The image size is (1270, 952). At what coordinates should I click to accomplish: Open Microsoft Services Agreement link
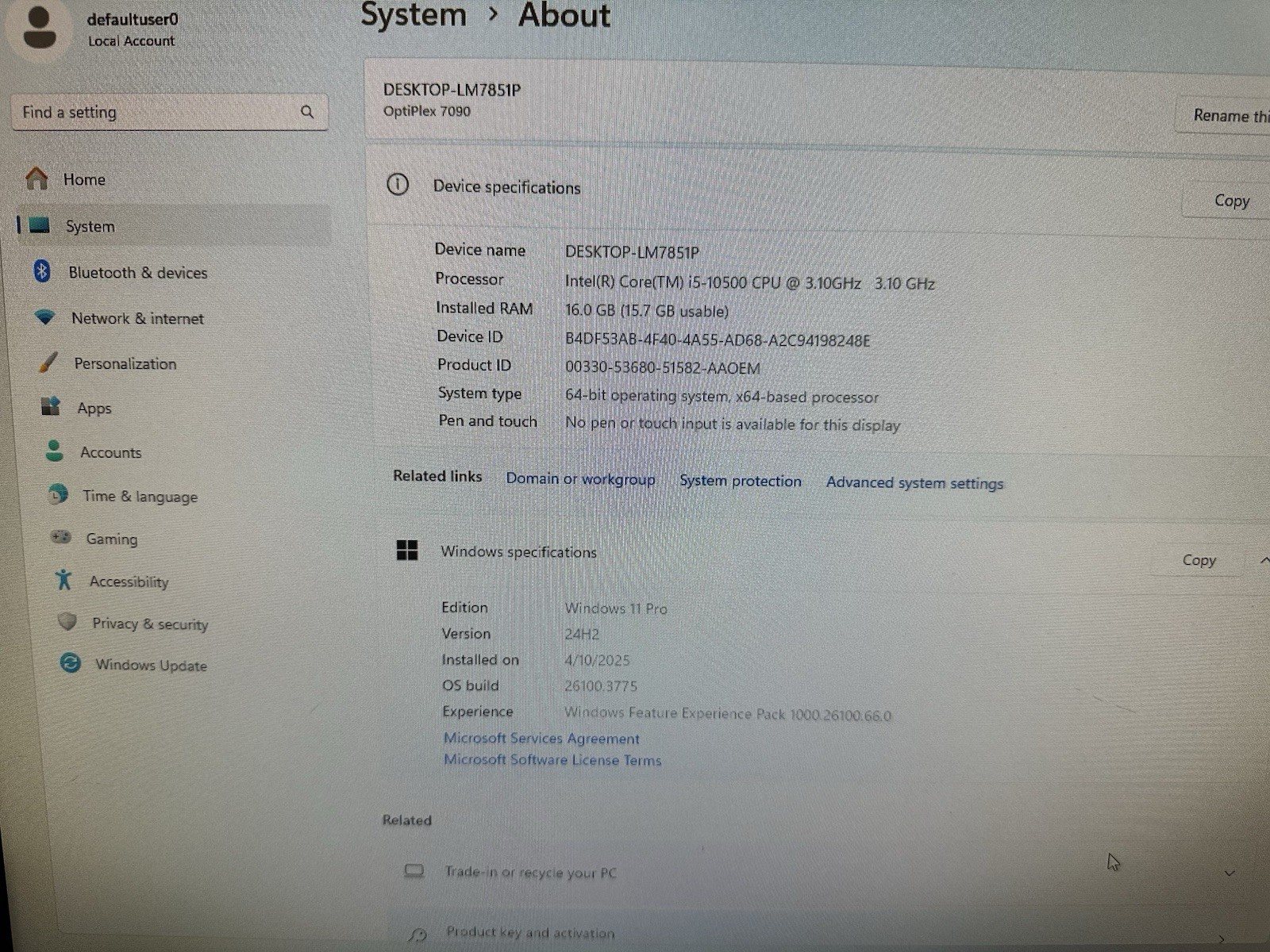[541, 739]
